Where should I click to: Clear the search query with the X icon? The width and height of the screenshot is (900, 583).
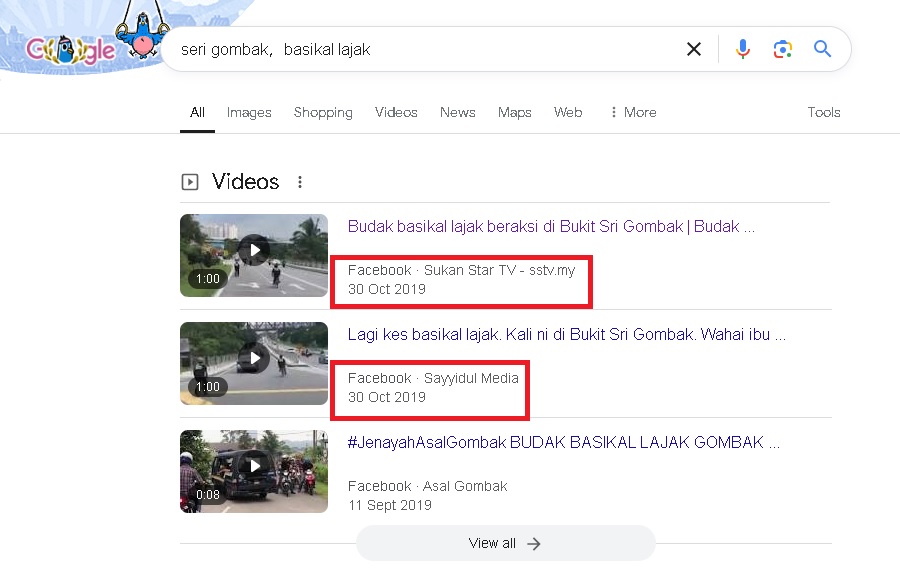coord(694,48)
